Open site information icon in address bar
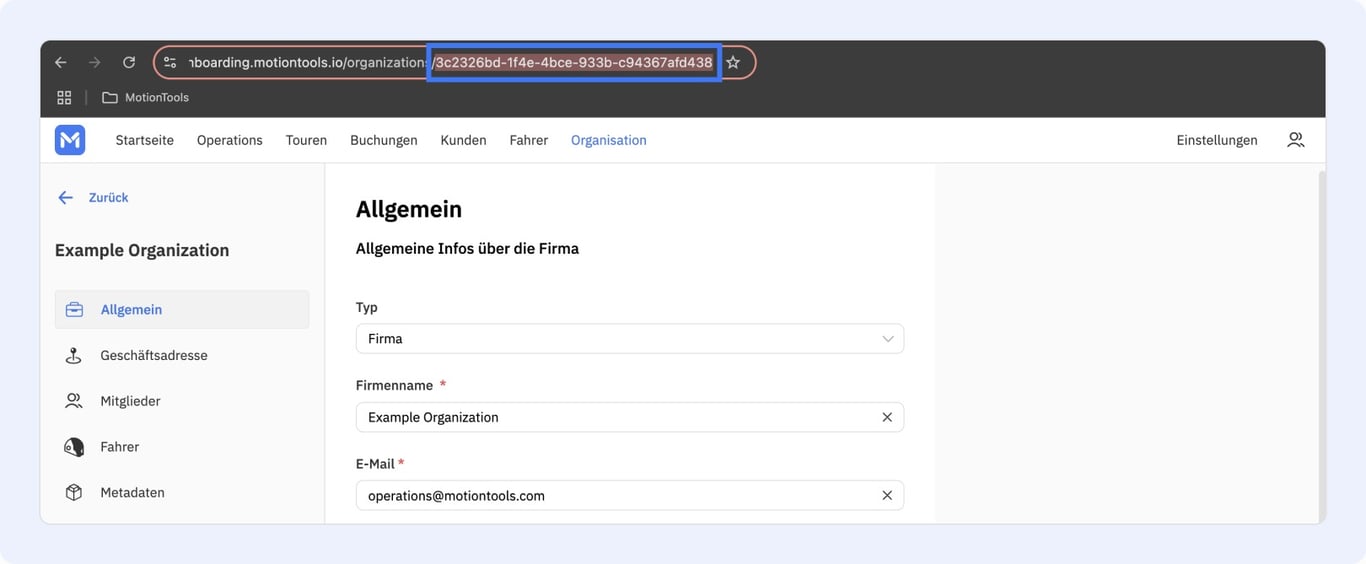Viewport: 1366px width, 564px height. (x=170, y=62)
